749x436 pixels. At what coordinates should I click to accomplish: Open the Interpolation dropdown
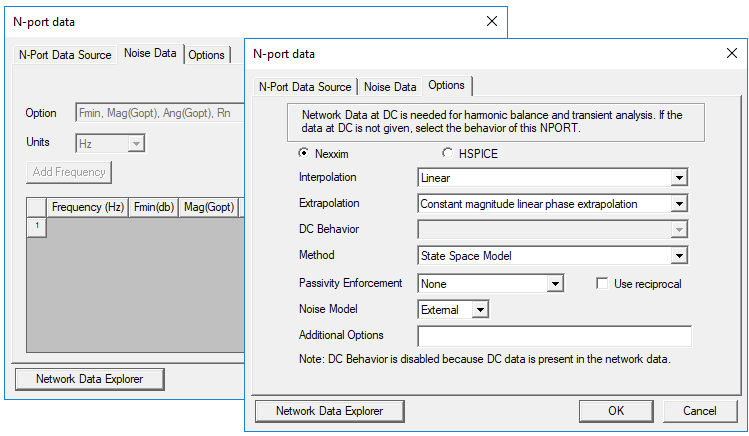[x=679, y=178]
